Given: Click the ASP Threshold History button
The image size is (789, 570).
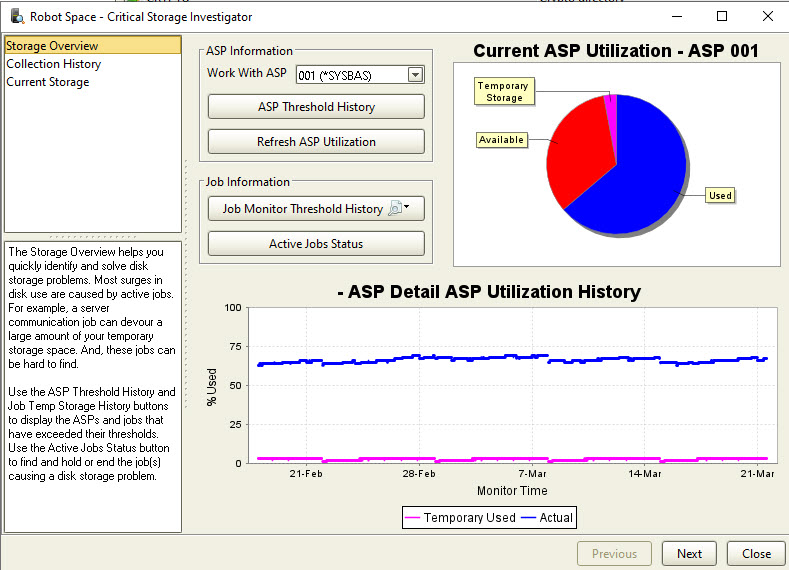Looking at the screenshot, I should [316, 107].
